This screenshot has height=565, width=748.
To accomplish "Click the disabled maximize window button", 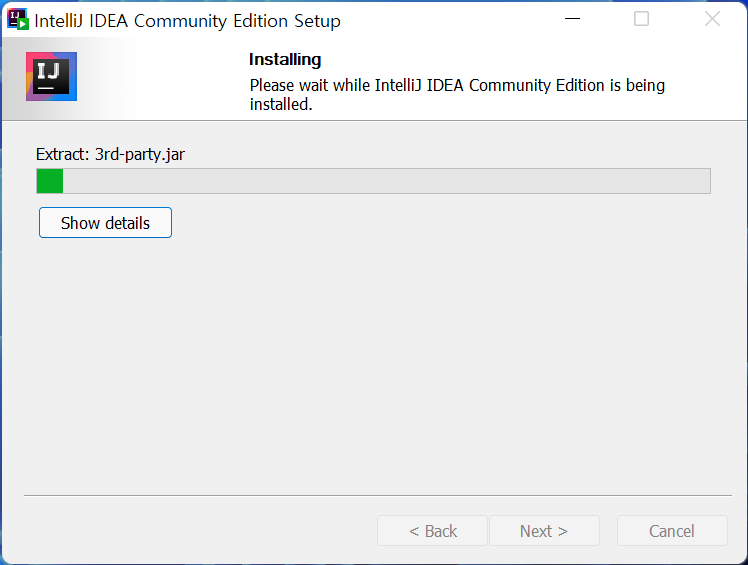I will pyautogui.click(x=641, y=19).
